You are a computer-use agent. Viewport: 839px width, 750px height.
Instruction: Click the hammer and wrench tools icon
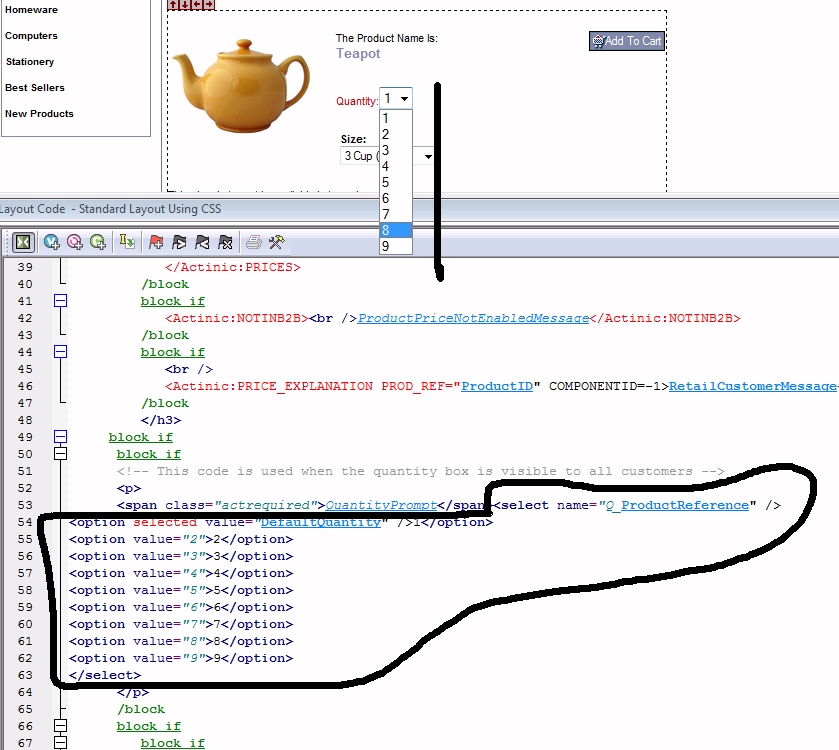click(277, 242)
